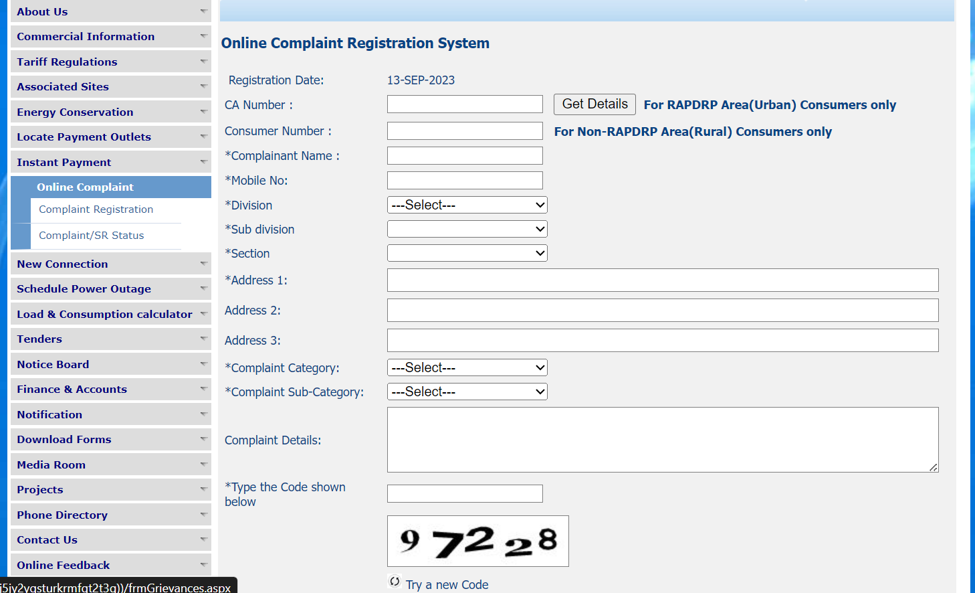The image size is (975, 593).
Task: Click the Get Details button
Action: (594, 103)
